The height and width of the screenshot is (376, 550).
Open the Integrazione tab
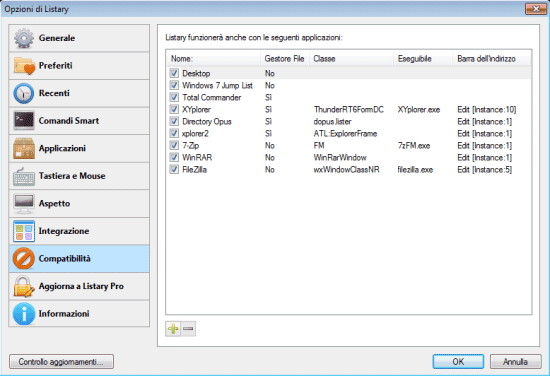[79, 231]
